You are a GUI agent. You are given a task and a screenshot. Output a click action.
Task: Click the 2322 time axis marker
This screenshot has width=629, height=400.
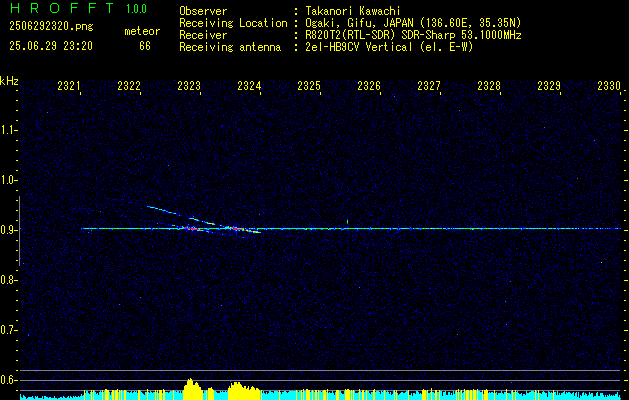pos(129,86)
